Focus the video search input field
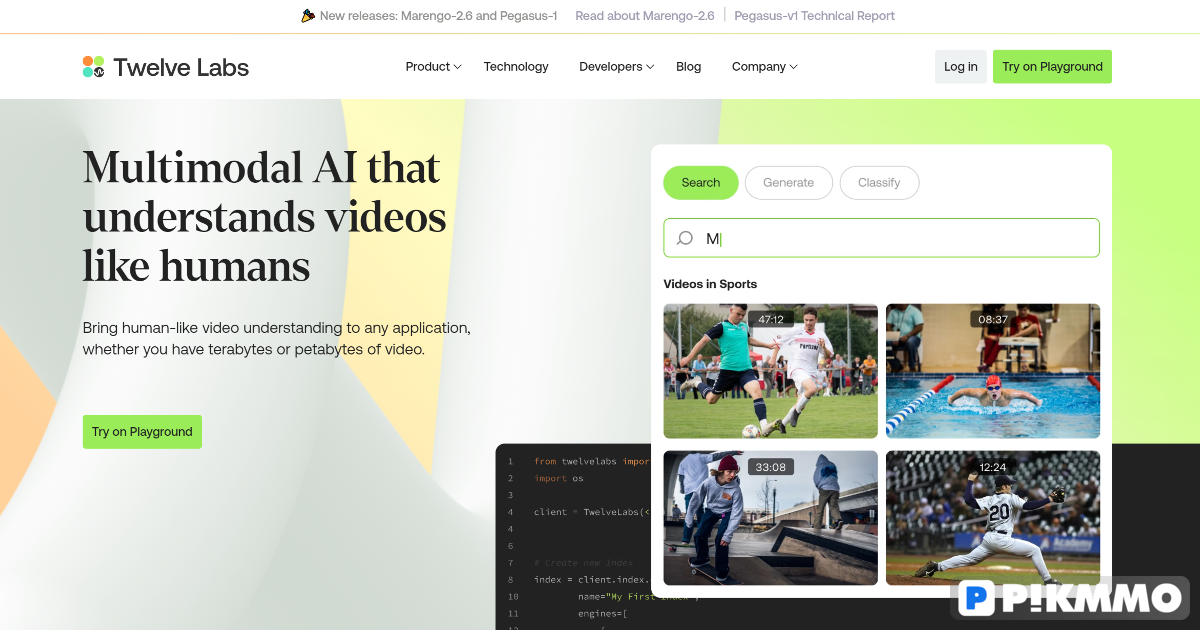Image resolution: width=1200 pixels, height=630 pixels. click(881, 238)
